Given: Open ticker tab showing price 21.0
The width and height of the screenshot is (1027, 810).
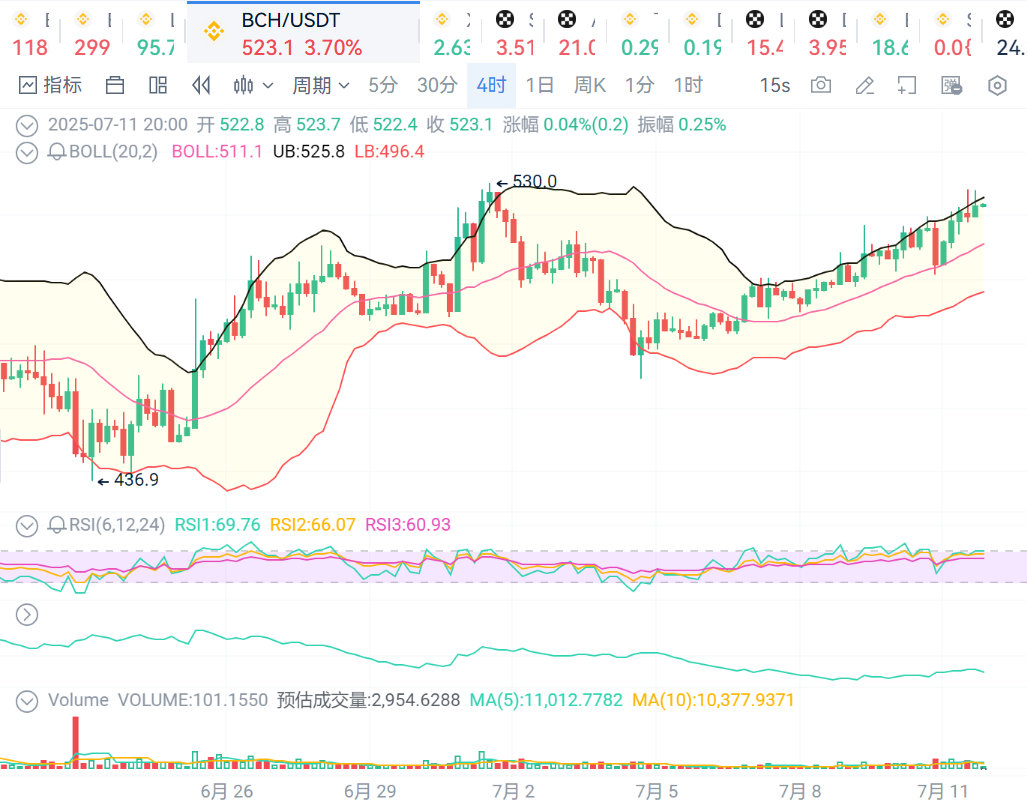Looking at the screenshot, I should tap(576, 33).
